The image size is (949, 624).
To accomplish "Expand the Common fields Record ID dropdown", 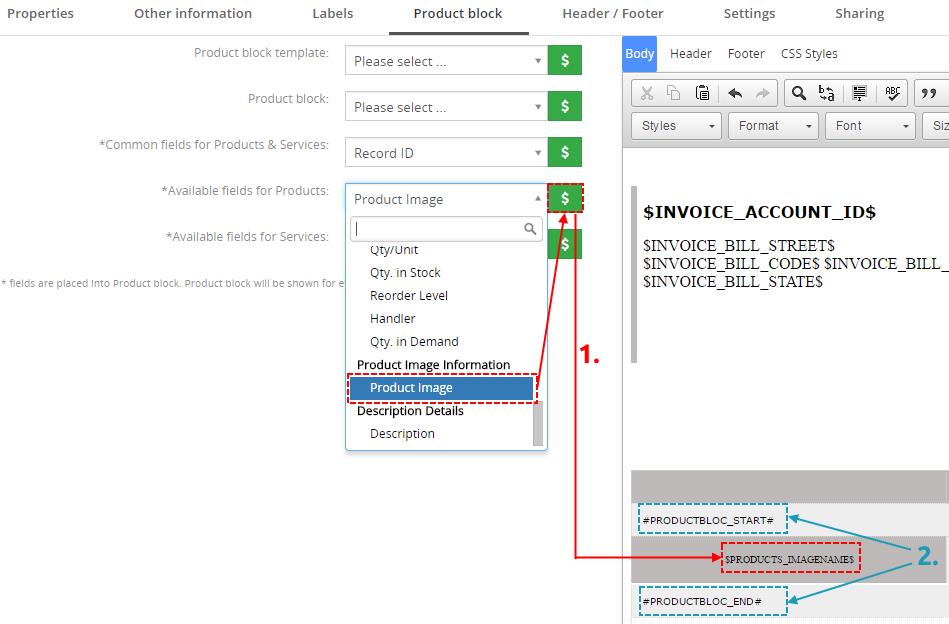I will coord(446,153).
